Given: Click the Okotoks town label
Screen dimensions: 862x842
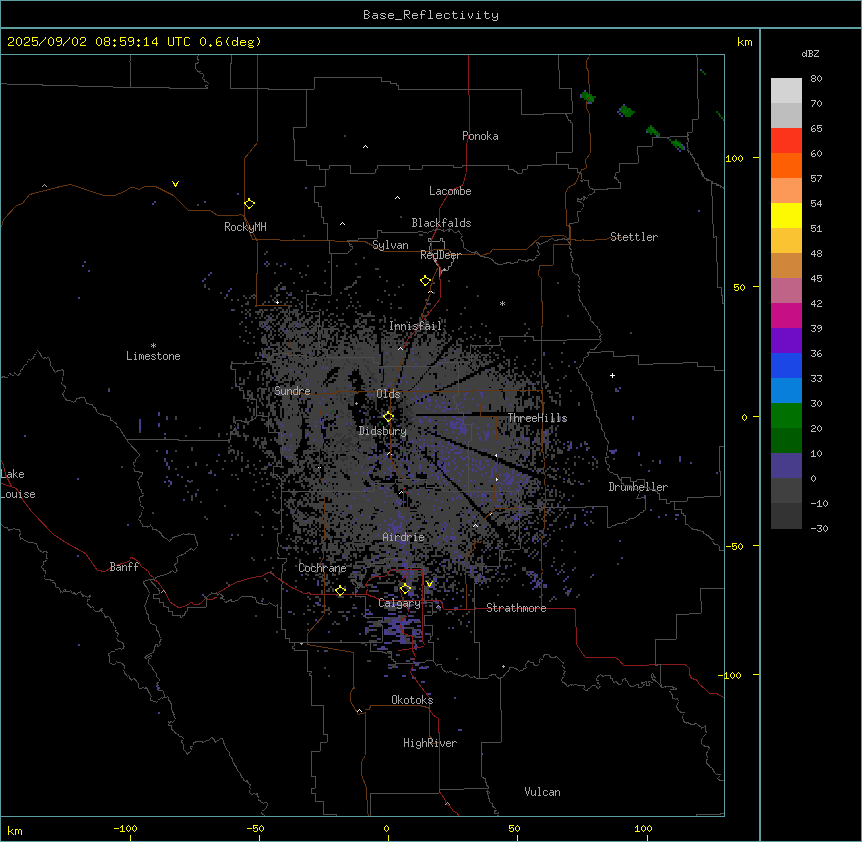Looking at the screenshot, I should (412, 700).
